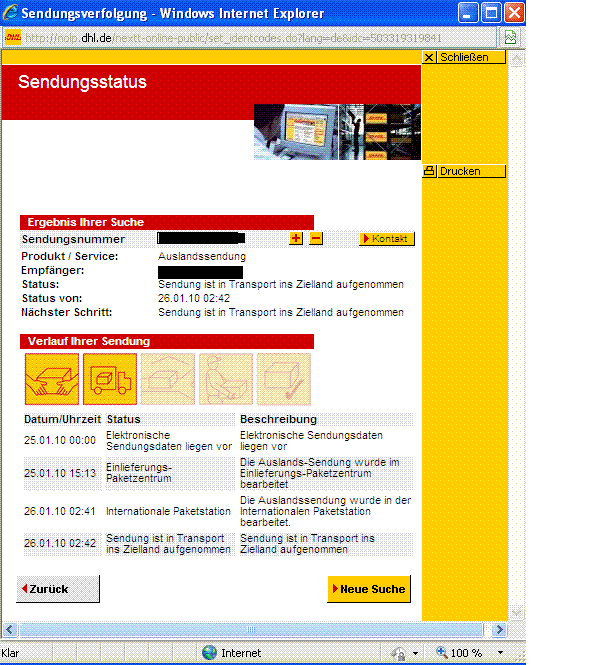Go back with the Zurück button
Image resolution: width=614 pixels, height=665 pixels.
click(x=58, y=589)
